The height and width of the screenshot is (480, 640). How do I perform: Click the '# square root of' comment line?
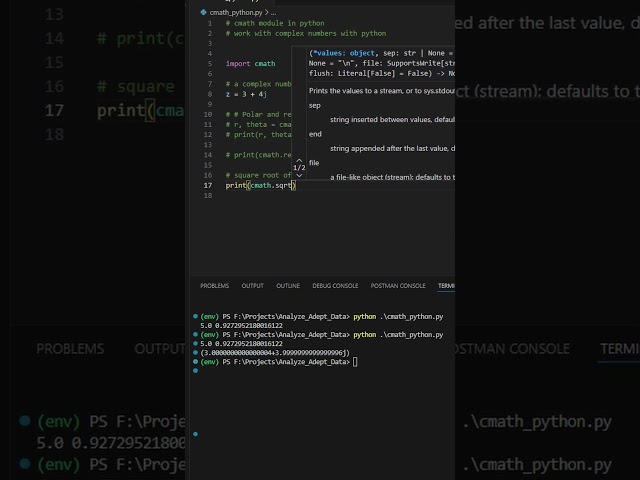[x=258, y=175]
